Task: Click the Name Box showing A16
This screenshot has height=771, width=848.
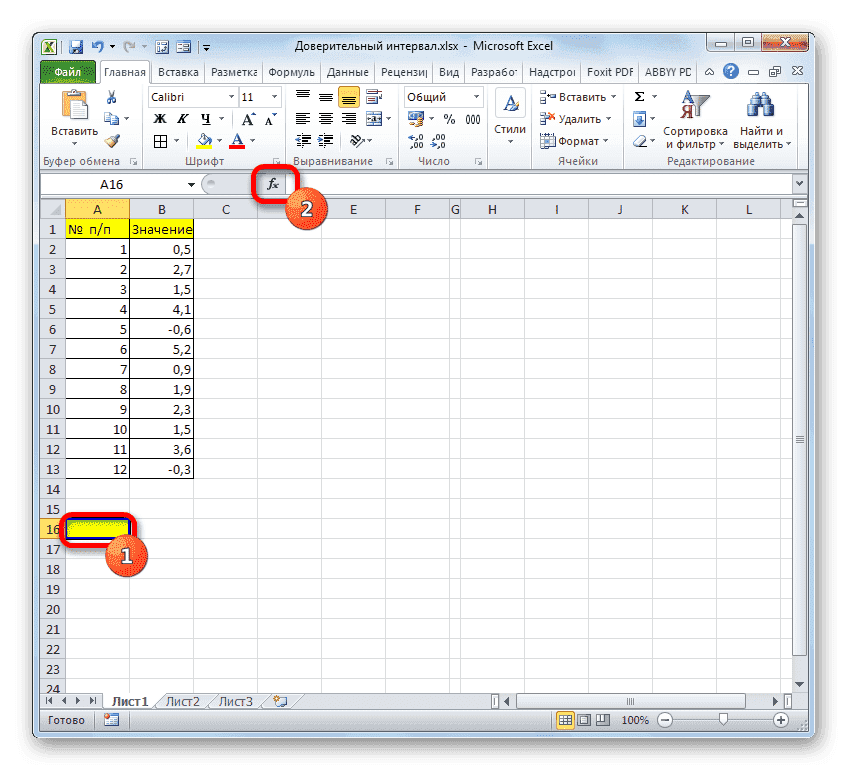Action: [110, 184]
